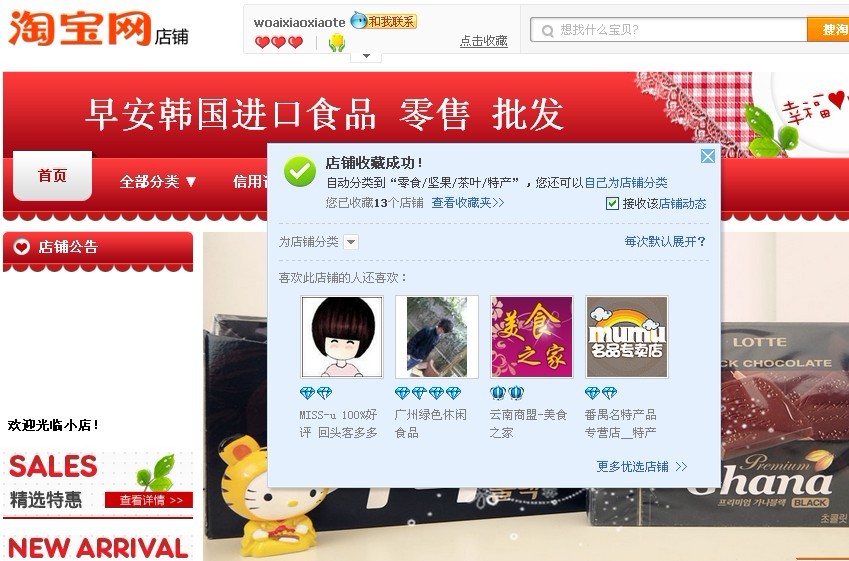The image size is (849, 561).
Task: Click 更多优选店铺 link
Action: (642, 466)
